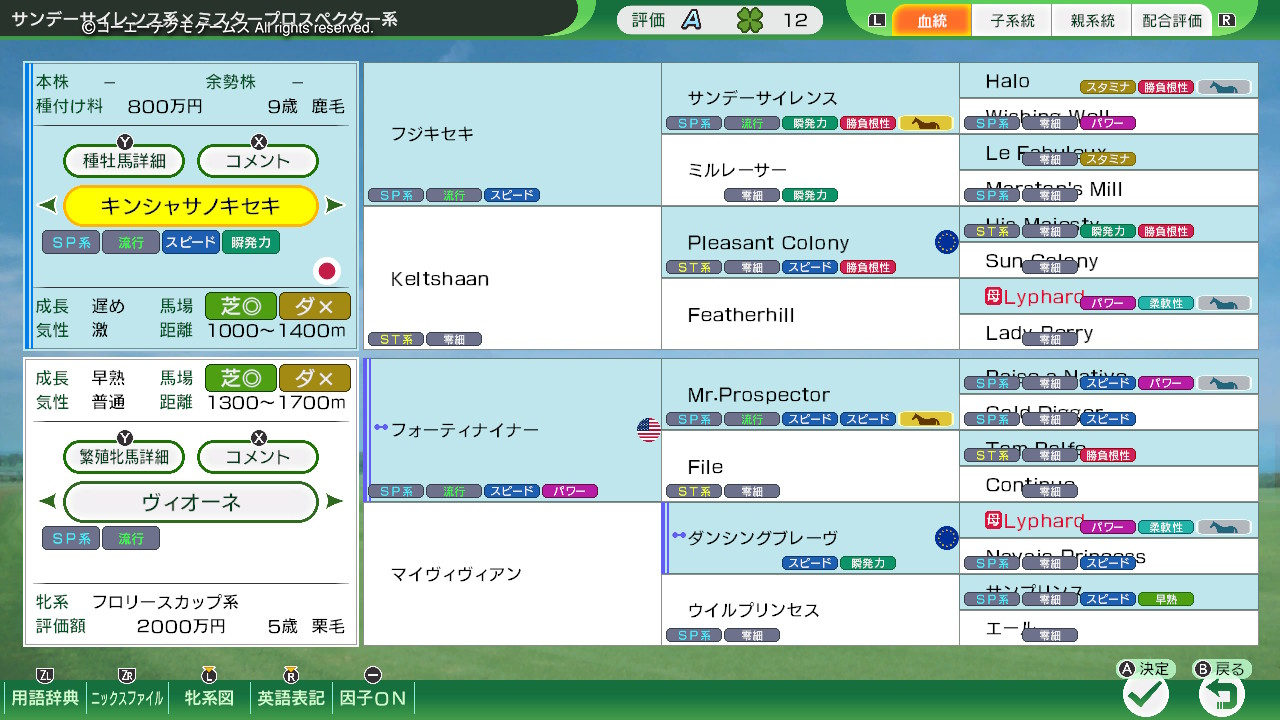This screenshot has width=1280, height=720.
Task: Select Featherhill in the pedigree
Action: click(x=810, y=314)
